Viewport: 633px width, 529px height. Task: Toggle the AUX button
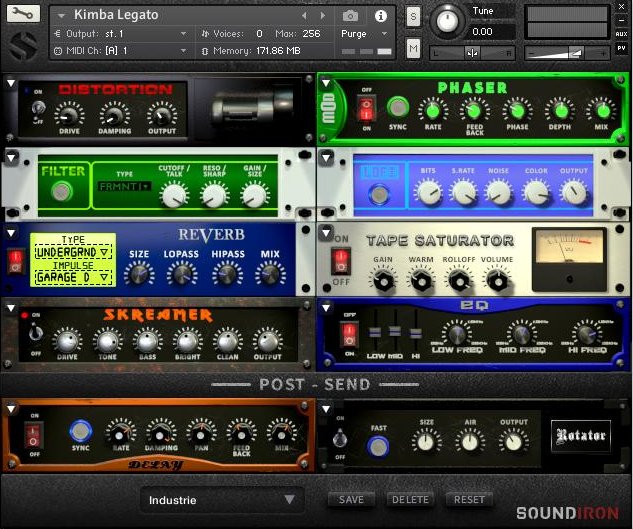[621, 34]
